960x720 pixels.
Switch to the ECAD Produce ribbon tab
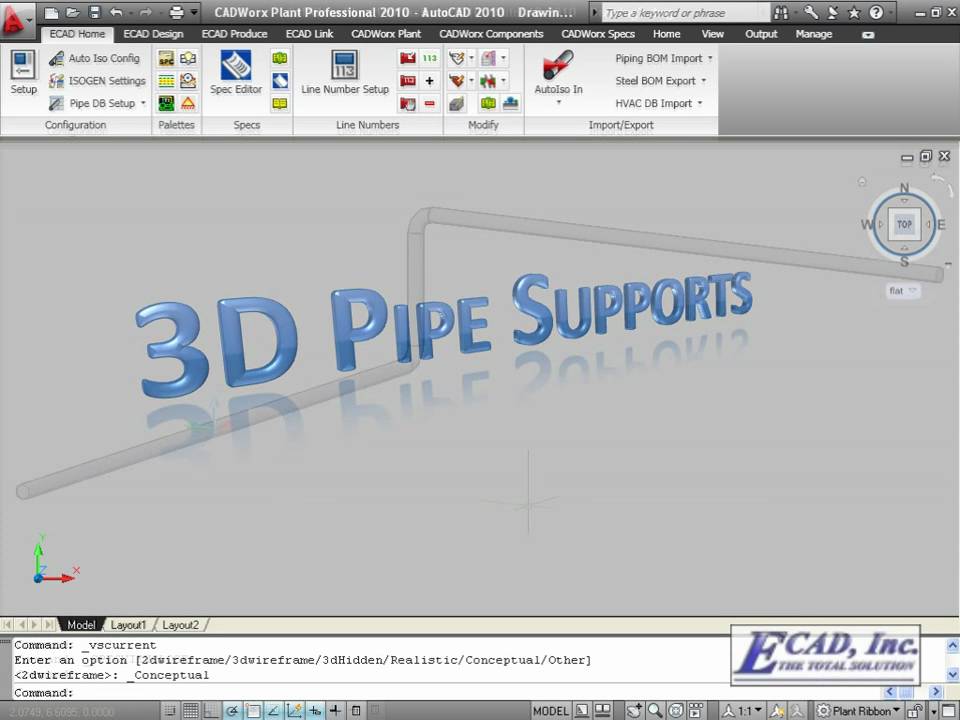pos(234,34)
